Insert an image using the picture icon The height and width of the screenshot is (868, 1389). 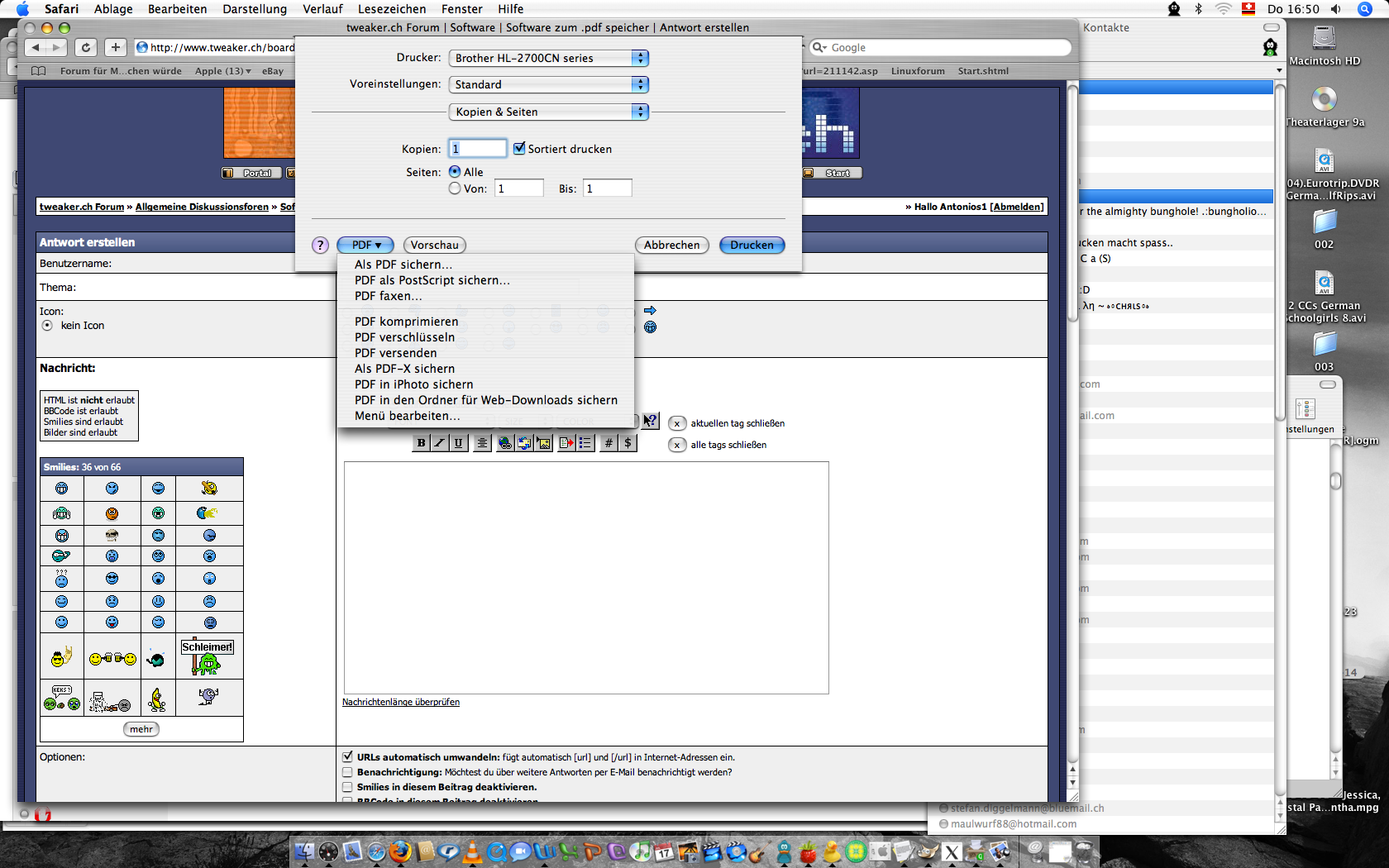point(544,443)
